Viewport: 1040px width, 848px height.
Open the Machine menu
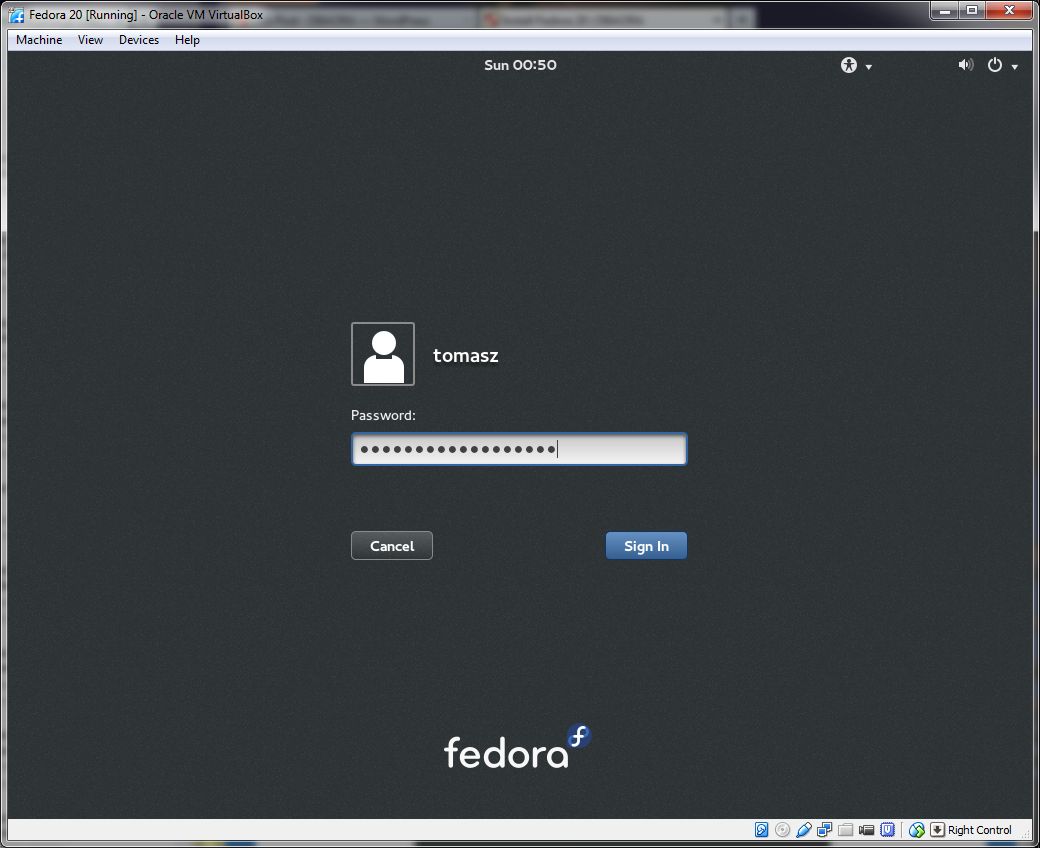tap(39, 40)
